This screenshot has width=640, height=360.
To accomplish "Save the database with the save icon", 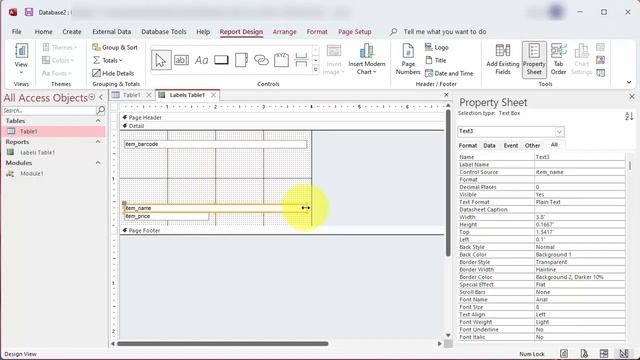I will point(29,12).
